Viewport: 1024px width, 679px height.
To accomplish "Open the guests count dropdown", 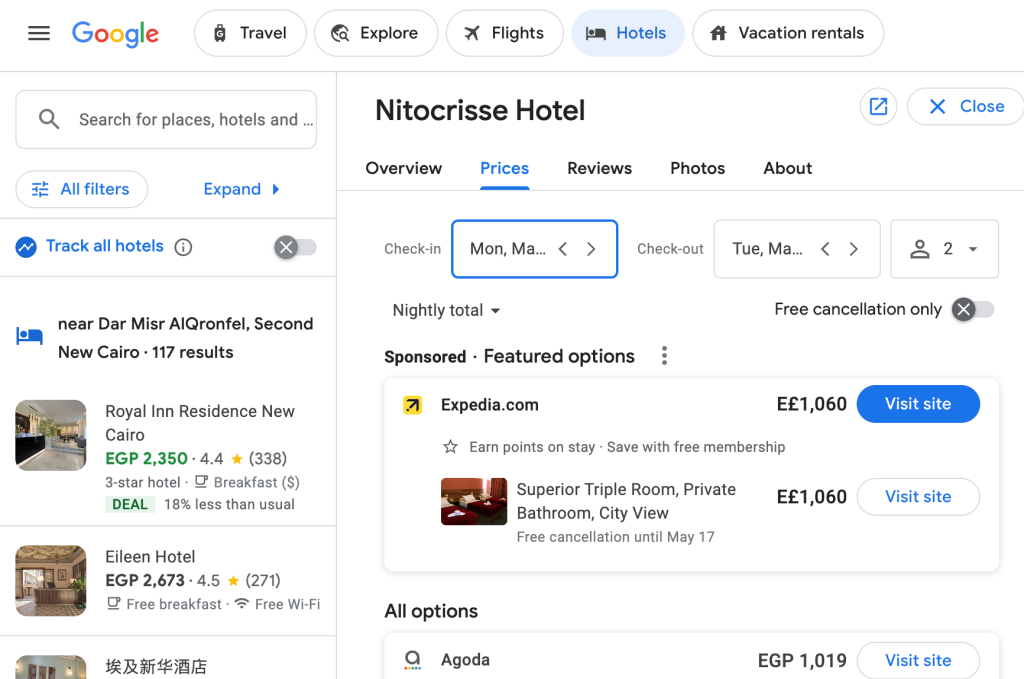I will [944, 249].
